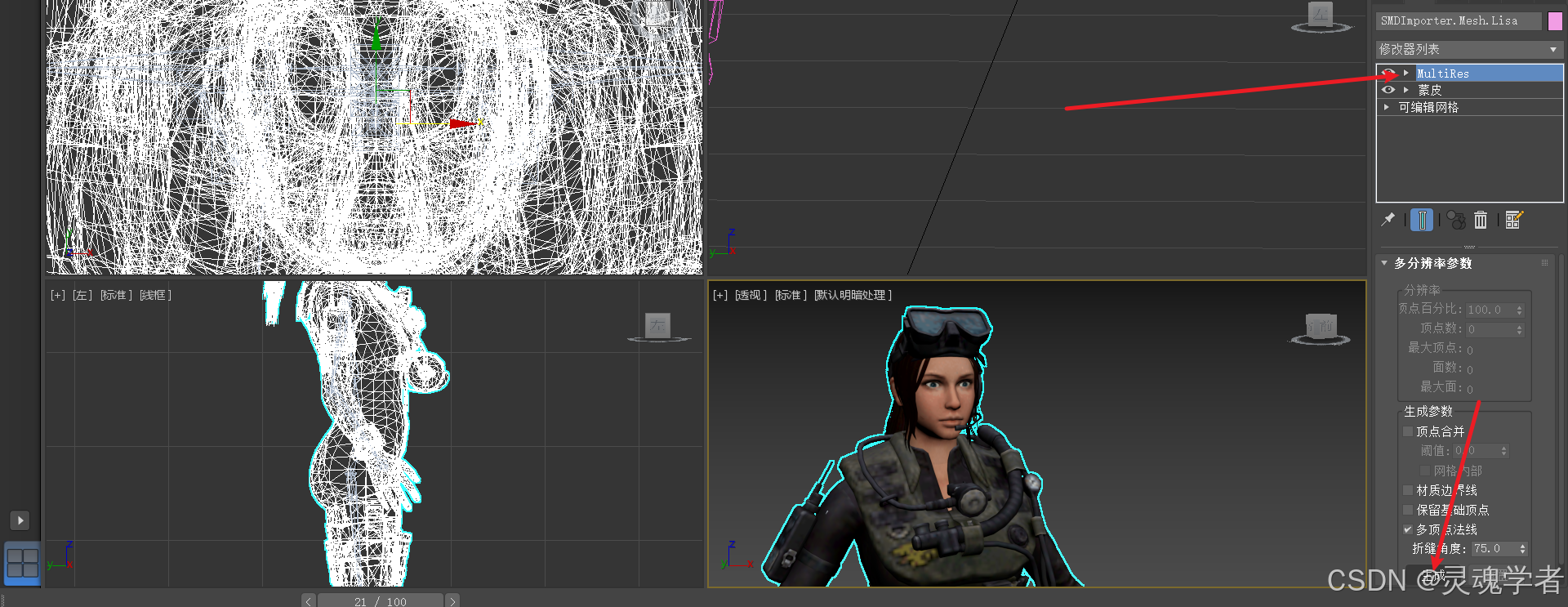Click next frame arrow on time slider
The image size is (1568, 607).
452,601
